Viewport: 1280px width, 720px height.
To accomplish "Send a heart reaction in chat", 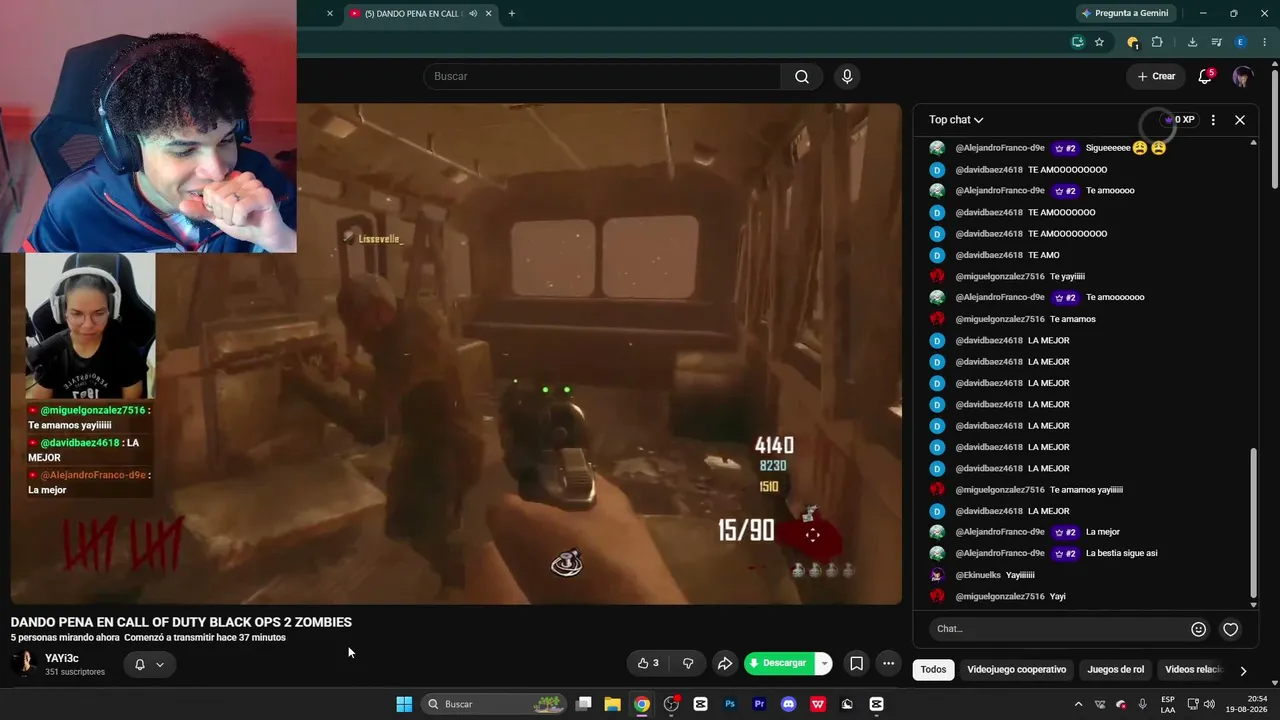I will click(x=1231, y=629).
